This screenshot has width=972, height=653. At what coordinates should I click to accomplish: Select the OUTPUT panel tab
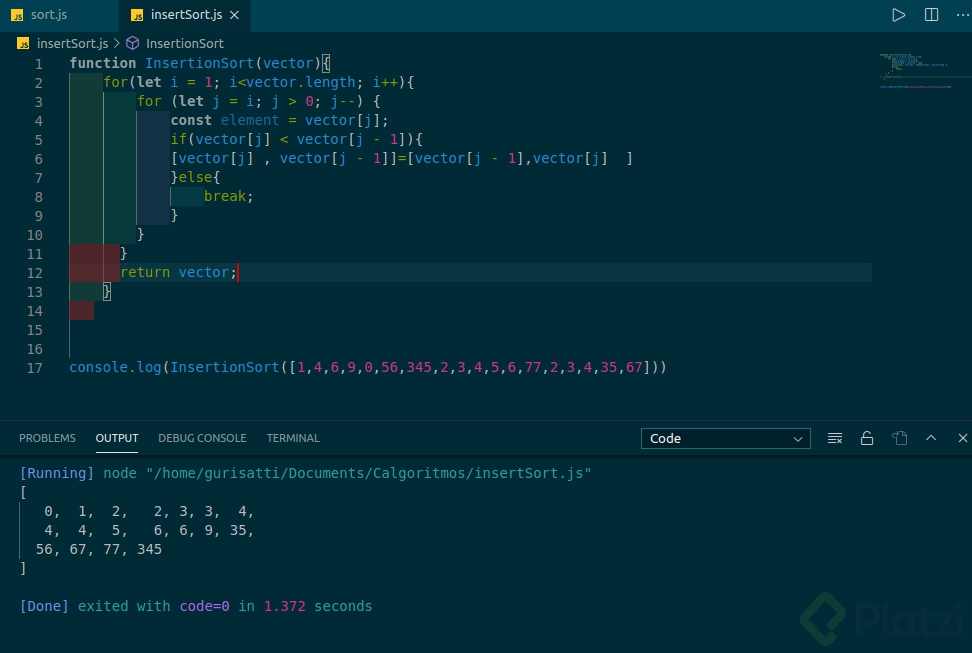[117, 438]
